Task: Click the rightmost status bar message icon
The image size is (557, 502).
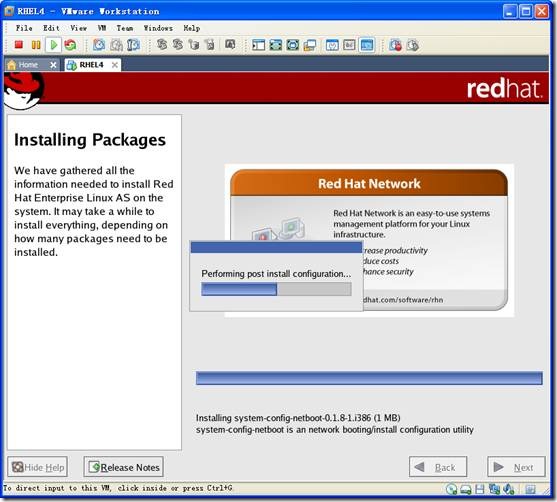Action: 530,490
